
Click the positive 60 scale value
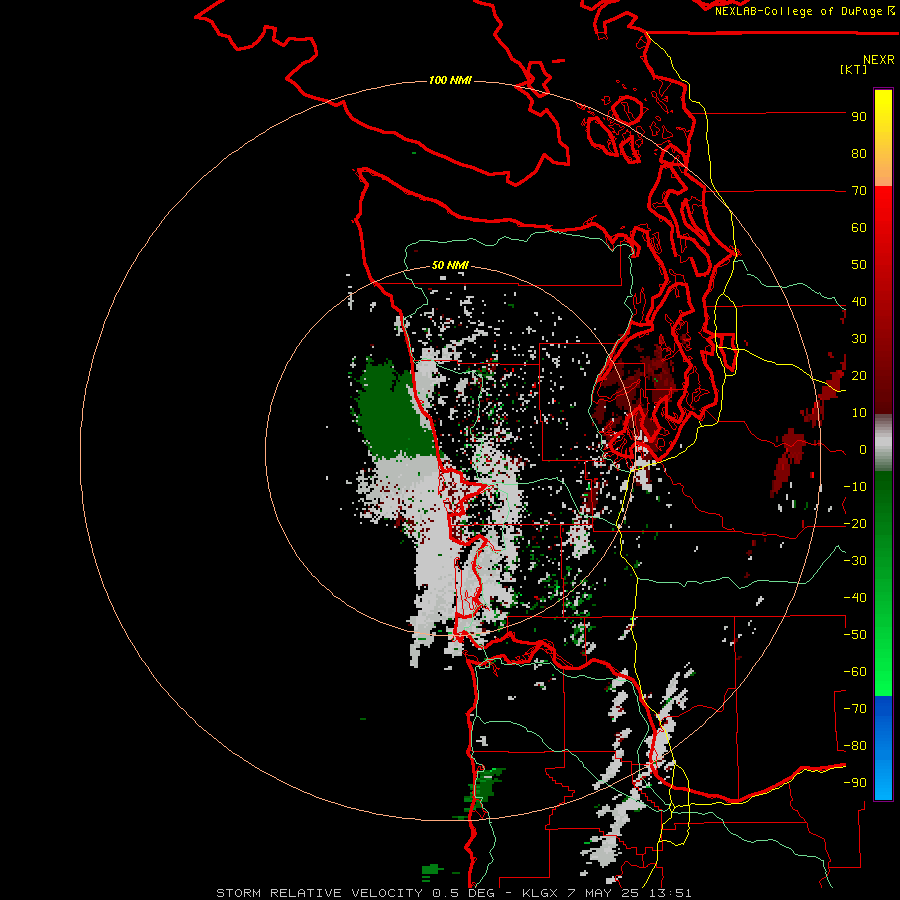click(859, 228)
